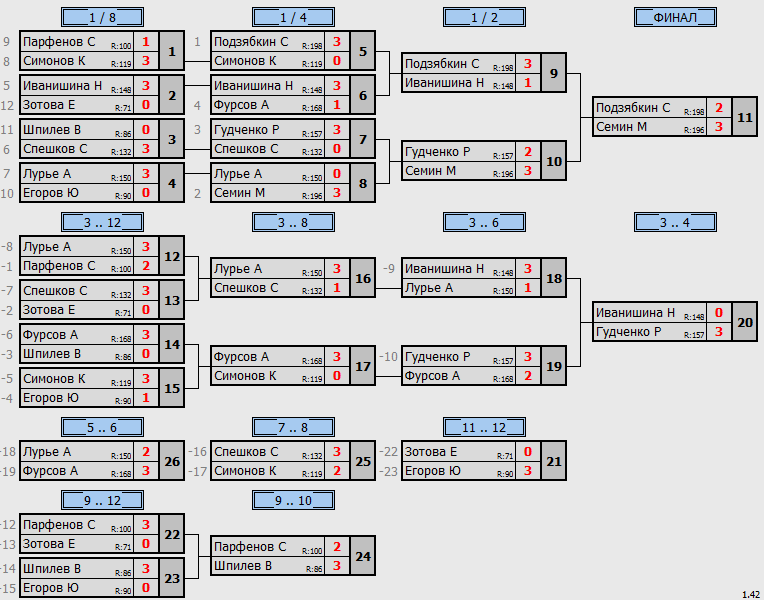Select match number box 3

coord(172,139)
